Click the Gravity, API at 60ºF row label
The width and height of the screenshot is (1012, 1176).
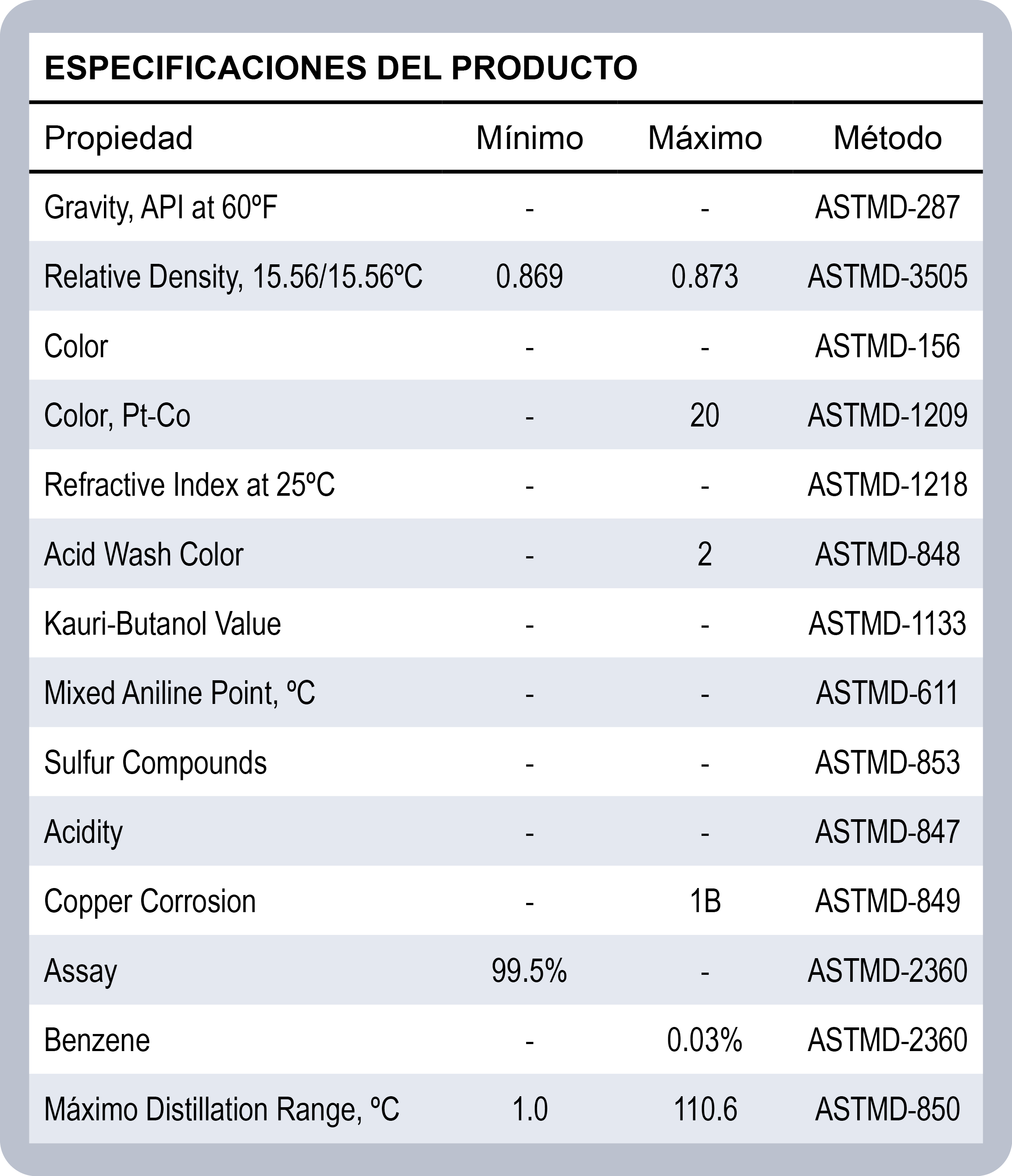point(161,207)
